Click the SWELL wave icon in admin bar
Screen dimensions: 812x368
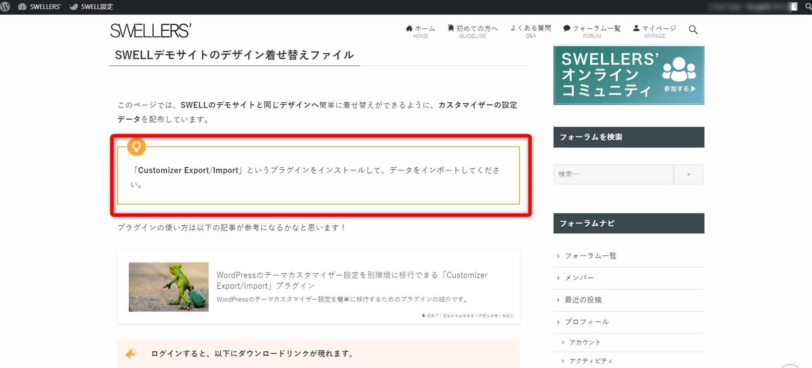[74, 7]
